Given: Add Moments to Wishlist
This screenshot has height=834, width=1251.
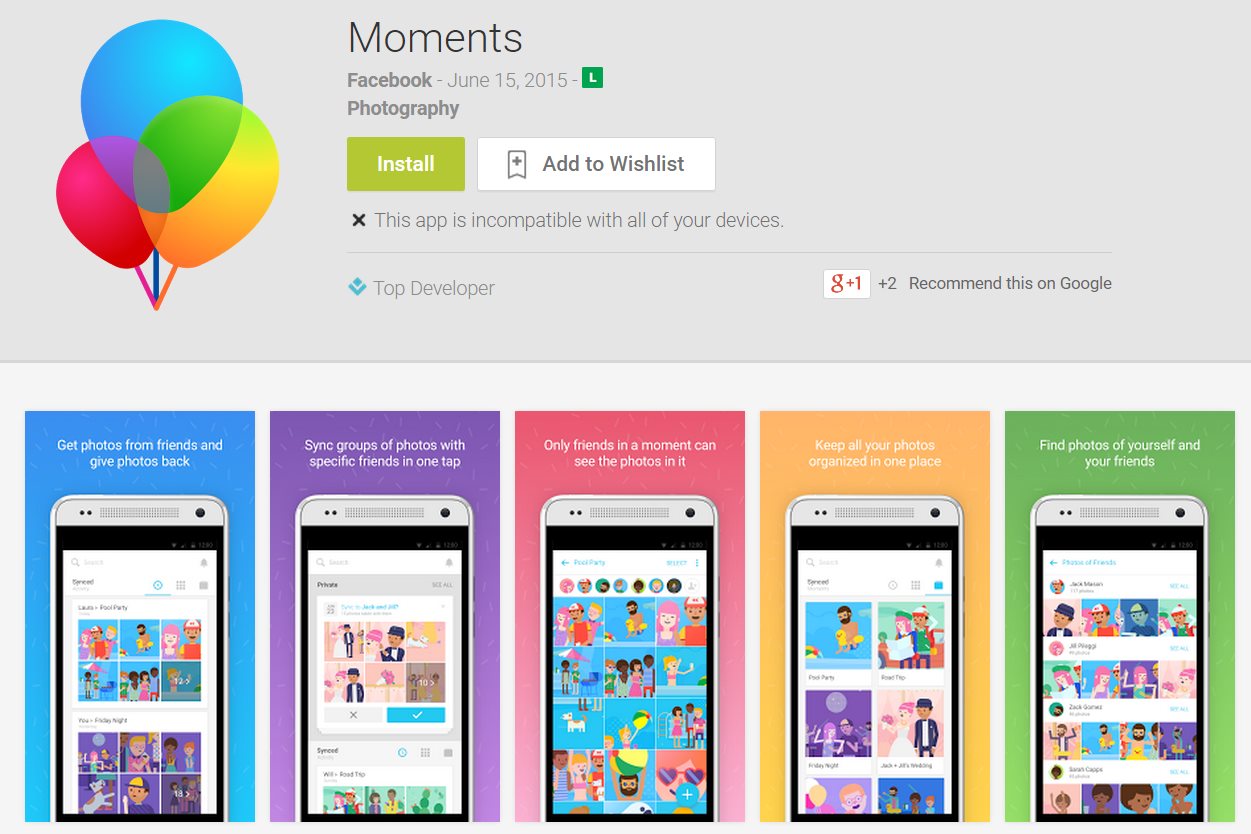Looking at the screenshot, I should (596, 164).
